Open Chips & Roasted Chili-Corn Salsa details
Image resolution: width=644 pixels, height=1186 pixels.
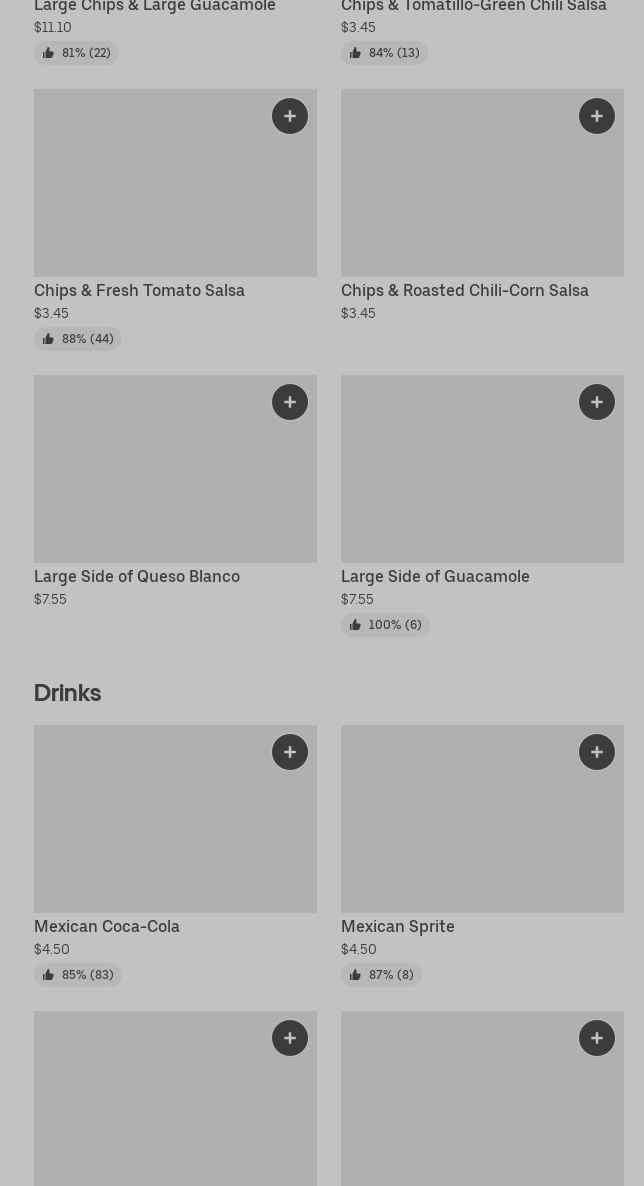(464, 290)
